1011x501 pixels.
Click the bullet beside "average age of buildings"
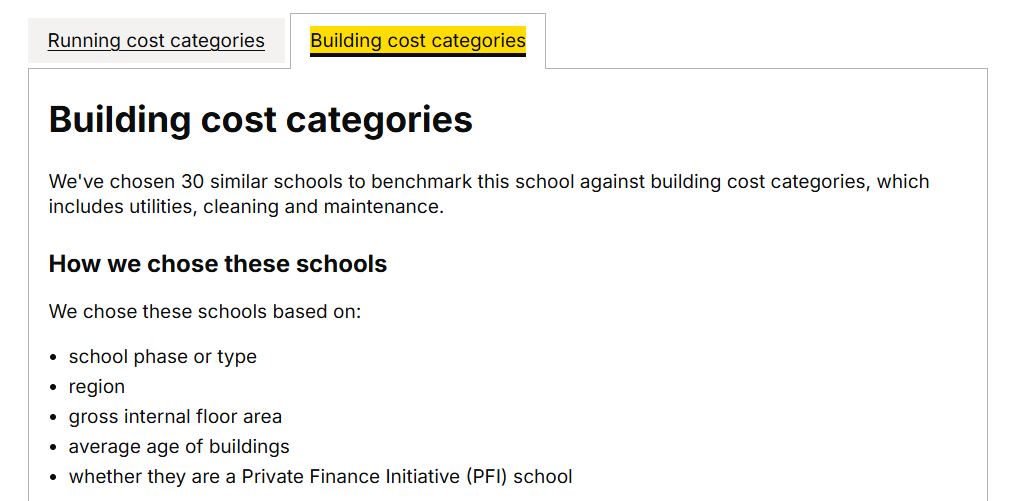click(54, 447)
